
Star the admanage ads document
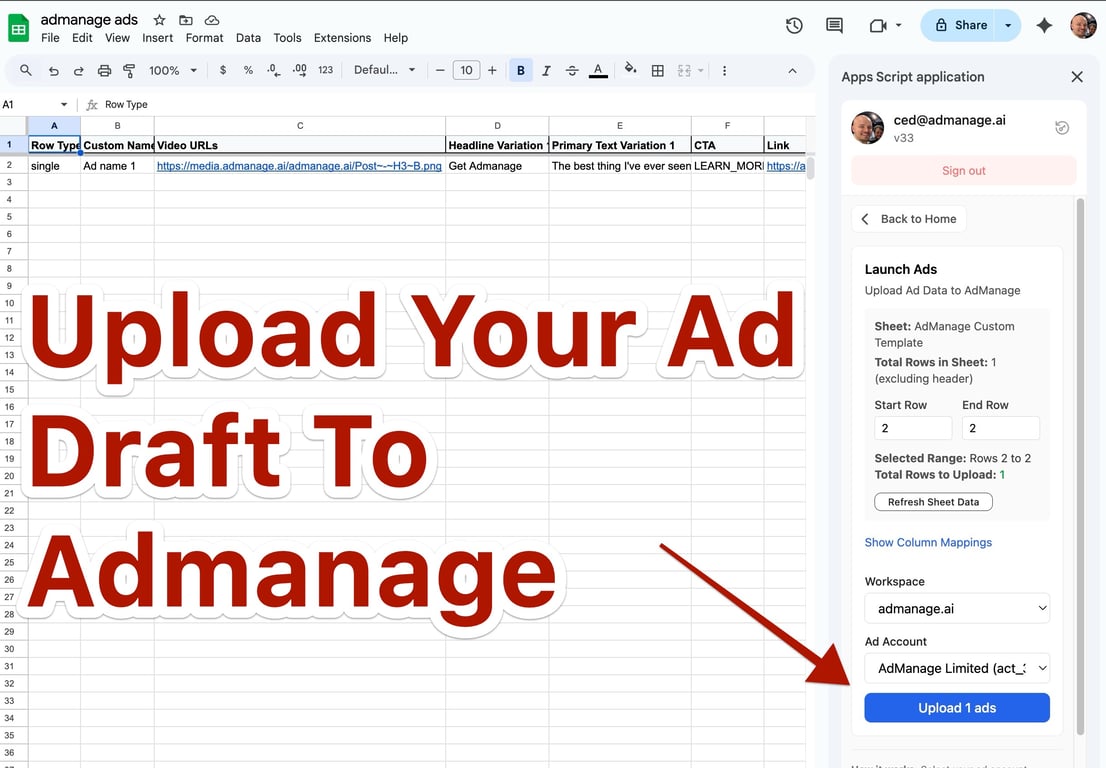159,20
